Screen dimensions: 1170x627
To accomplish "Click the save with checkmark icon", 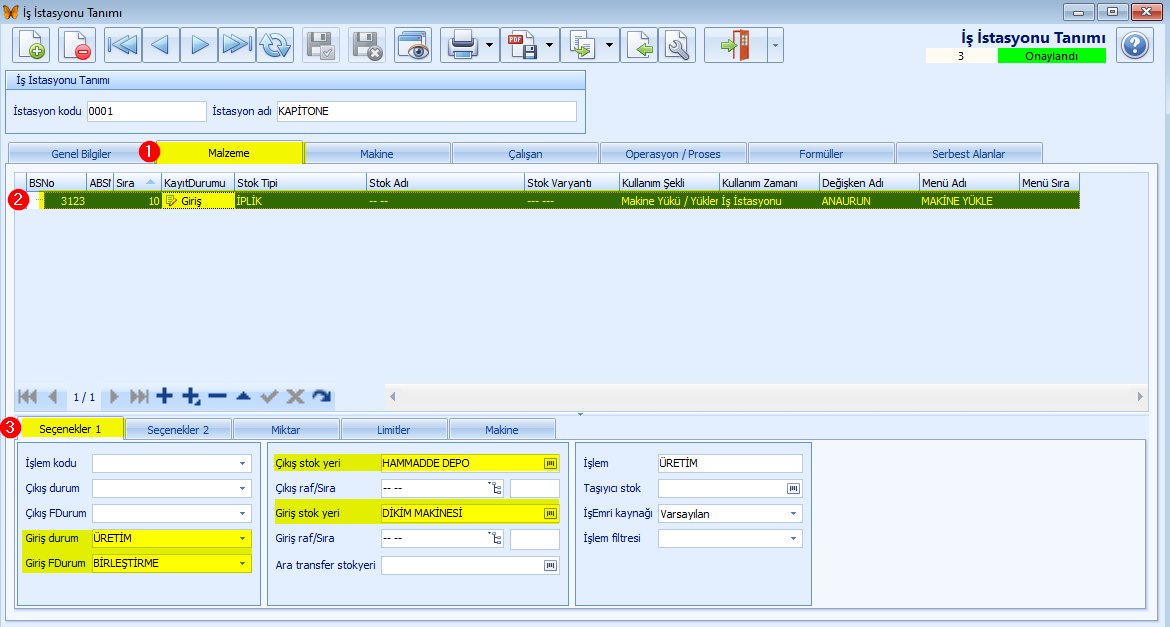I will click(x=321, y=46).
